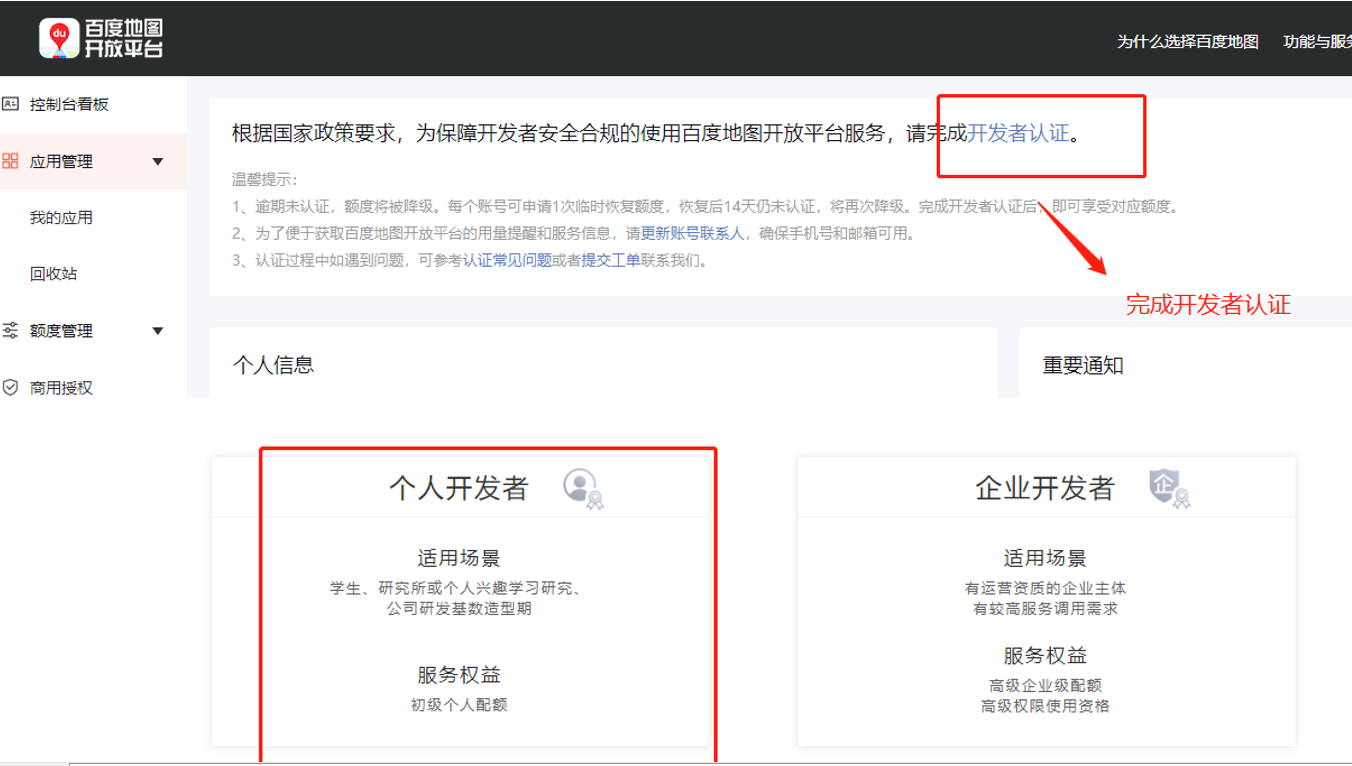Click the 开发者认证 link
Viewport: 1352px width, 766px height.
tap(1019, 133)
